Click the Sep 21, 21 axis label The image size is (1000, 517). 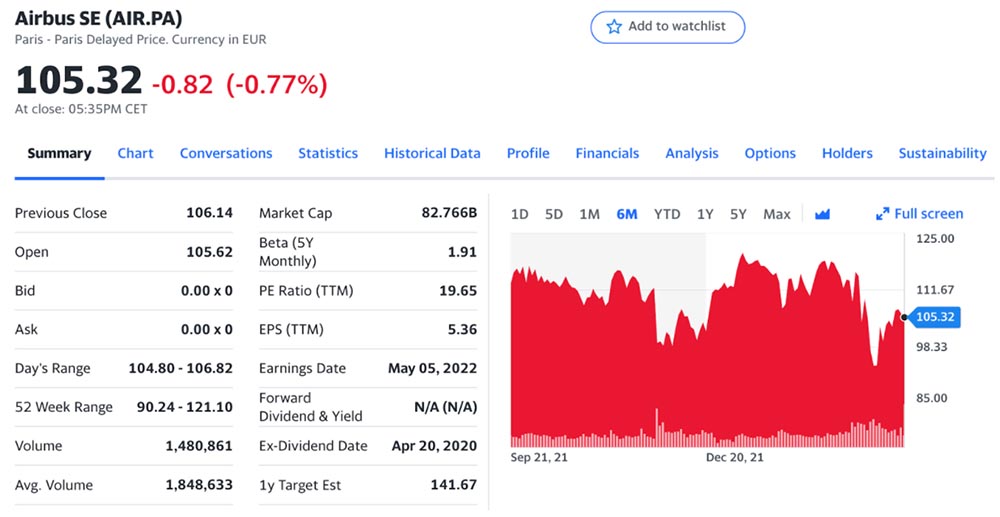[539, 458]
